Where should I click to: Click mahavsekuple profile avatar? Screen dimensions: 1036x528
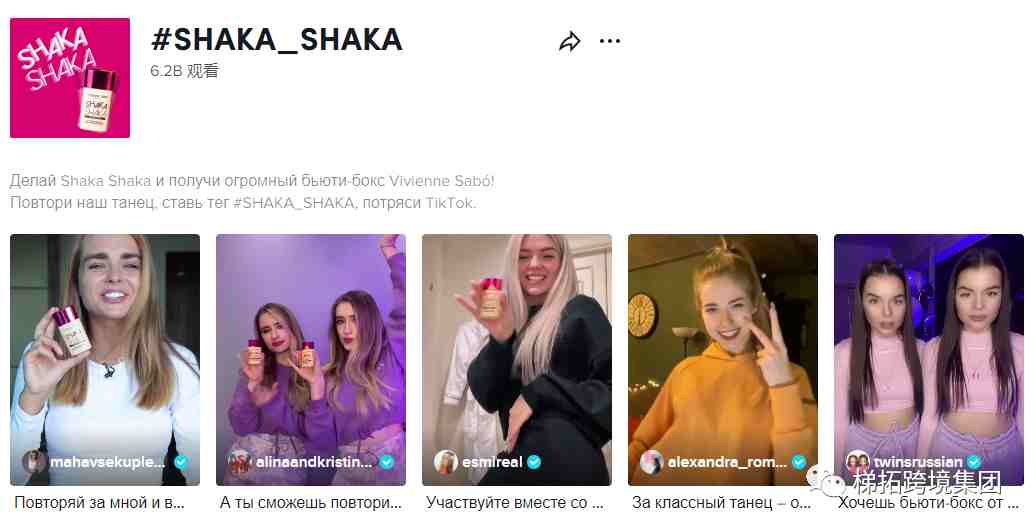[x=34, y=461]
